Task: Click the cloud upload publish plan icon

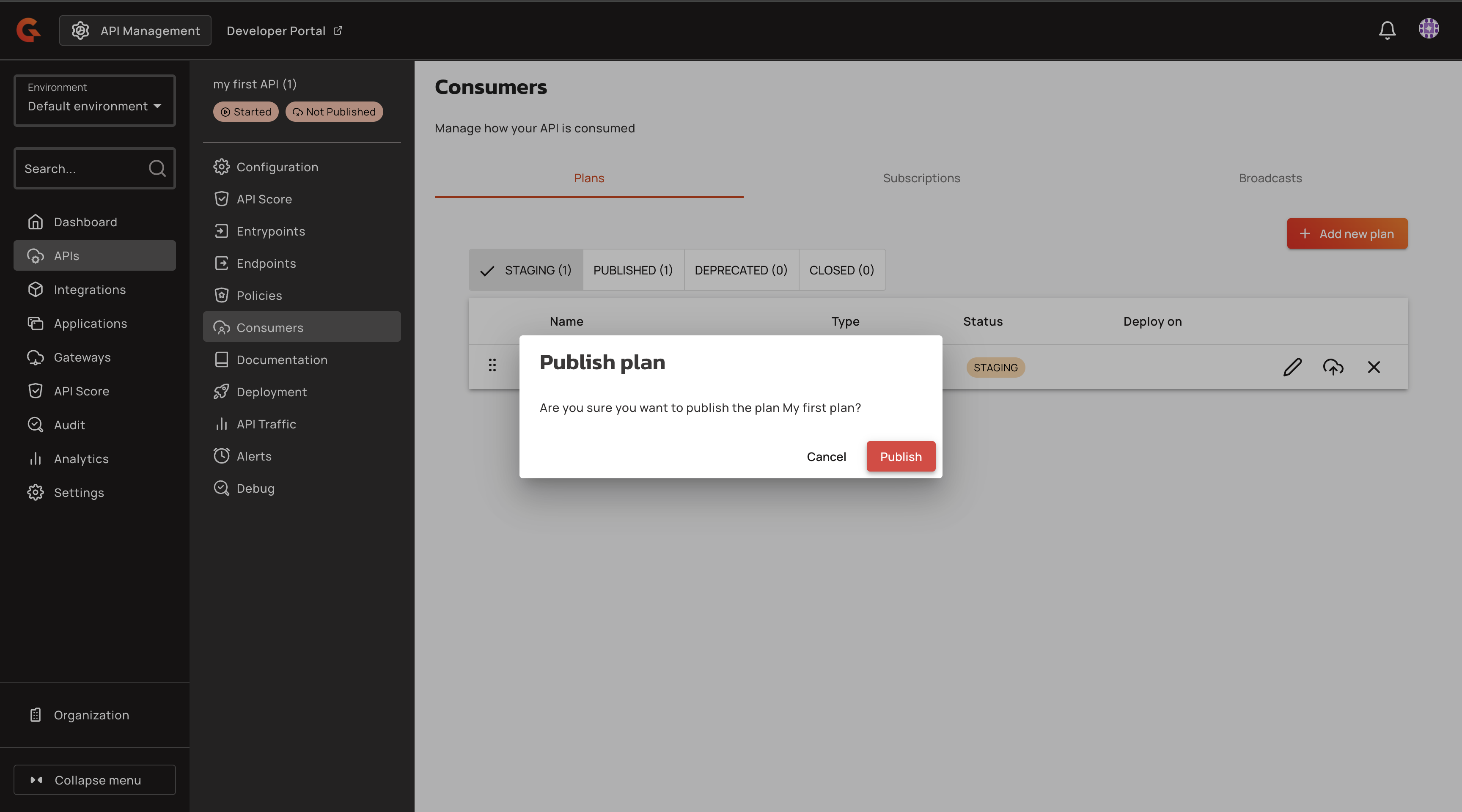Action: pyautogui.click(x=1333, y=367)
